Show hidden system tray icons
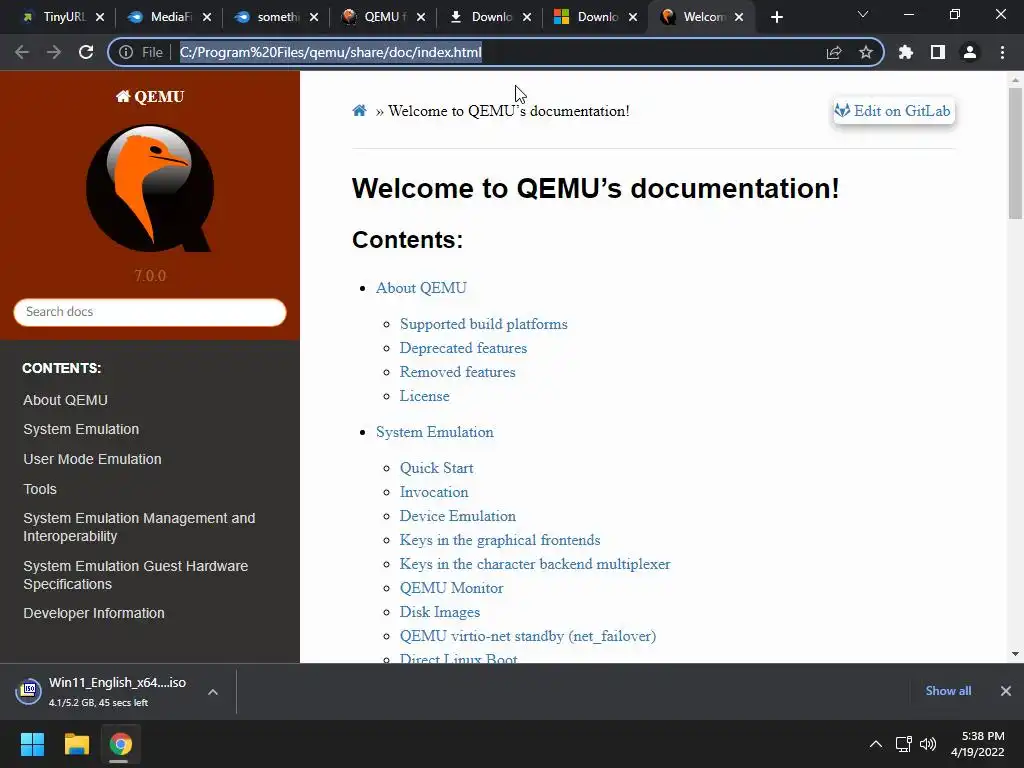The width and height of the screenshot is (1024, 768). coord(876,744)
